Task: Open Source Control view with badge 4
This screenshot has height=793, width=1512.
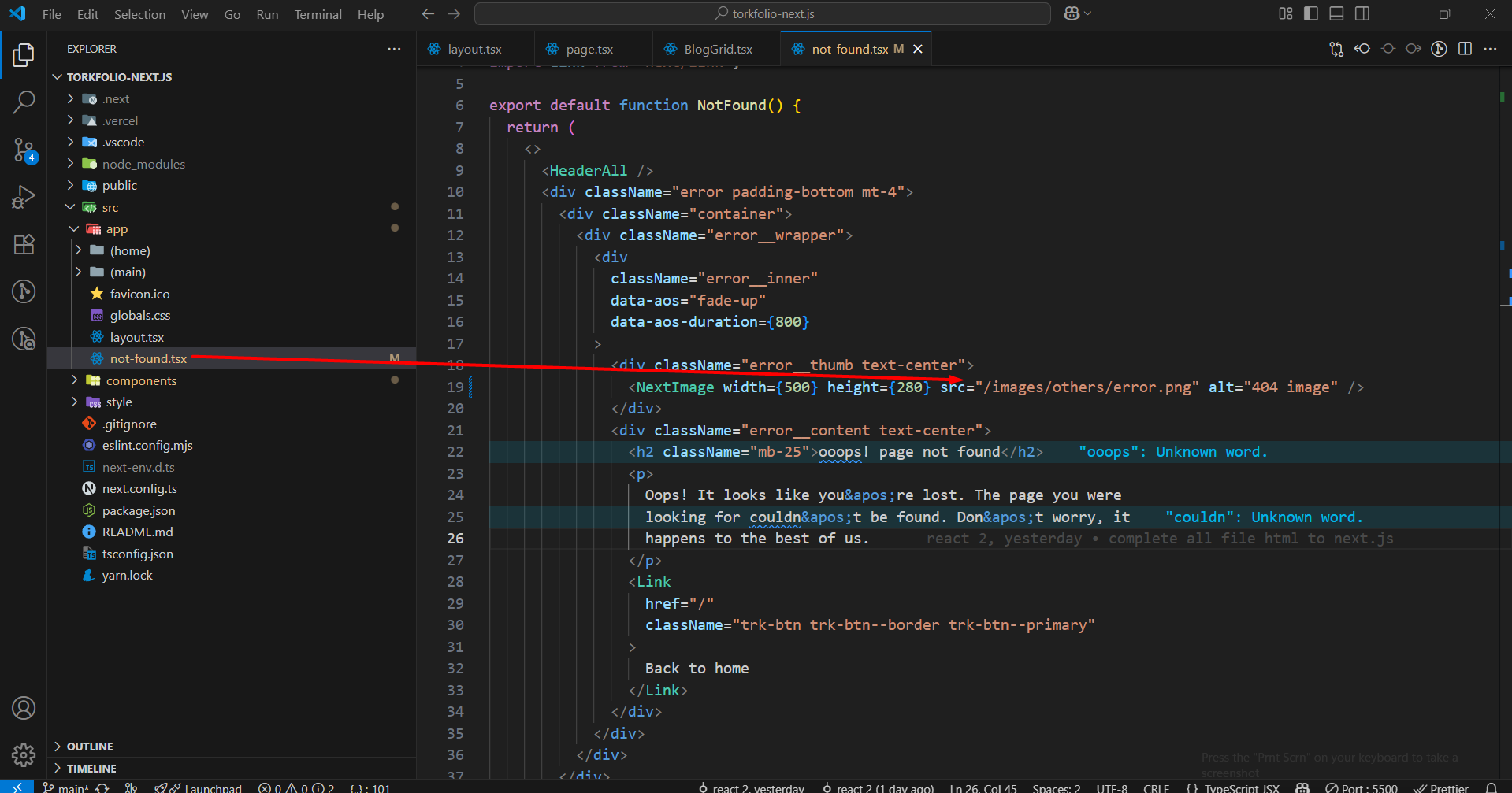Action: [x=24, y=150]
